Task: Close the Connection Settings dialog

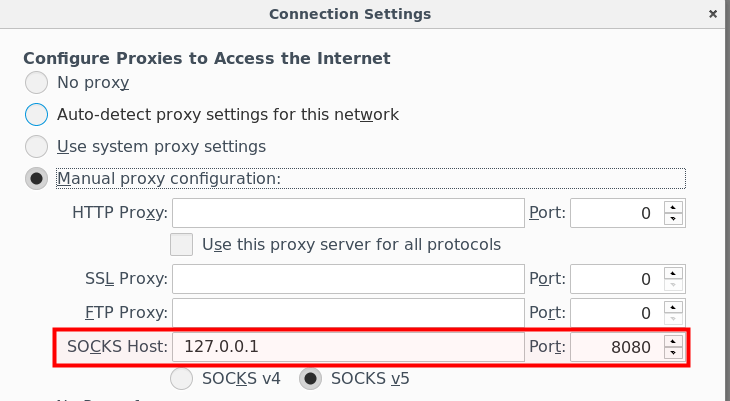Action: coord(712,14)
